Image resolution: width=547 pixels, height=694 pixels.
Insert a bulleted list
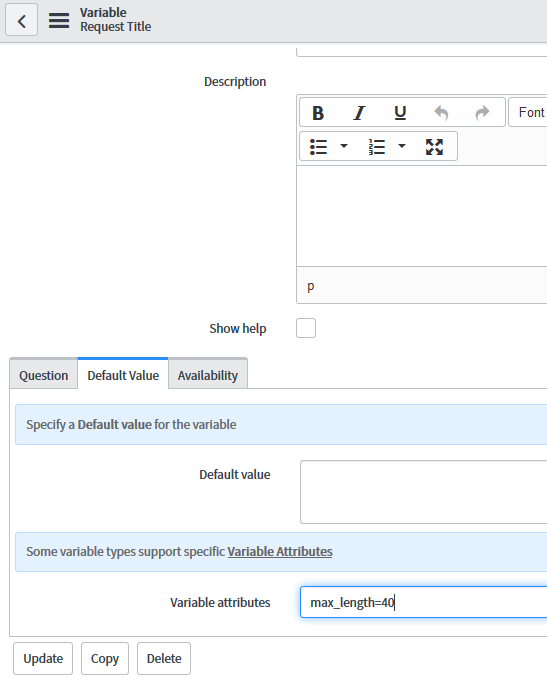pyautogui.click(x=319, y=147)
